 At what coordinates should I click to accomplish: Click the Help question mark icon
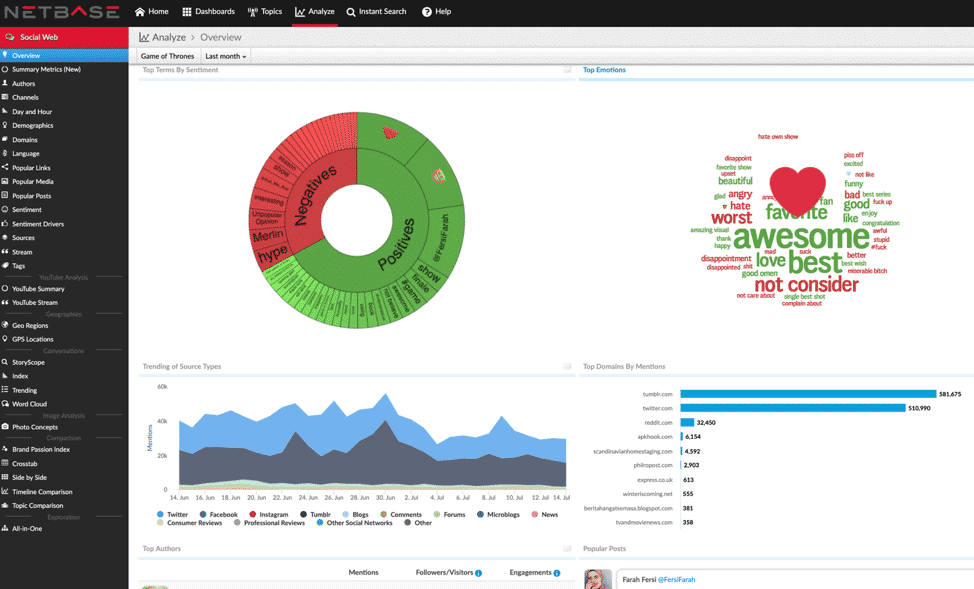pos(427,12)
